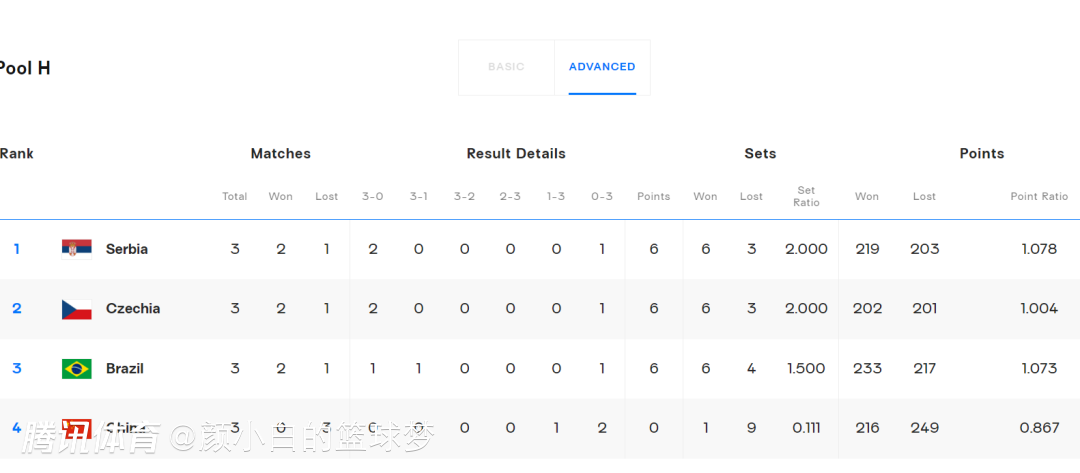Open the Brazil team link
The height and width of the screenshot is (473, 1080).
click(x=125, y=369)
